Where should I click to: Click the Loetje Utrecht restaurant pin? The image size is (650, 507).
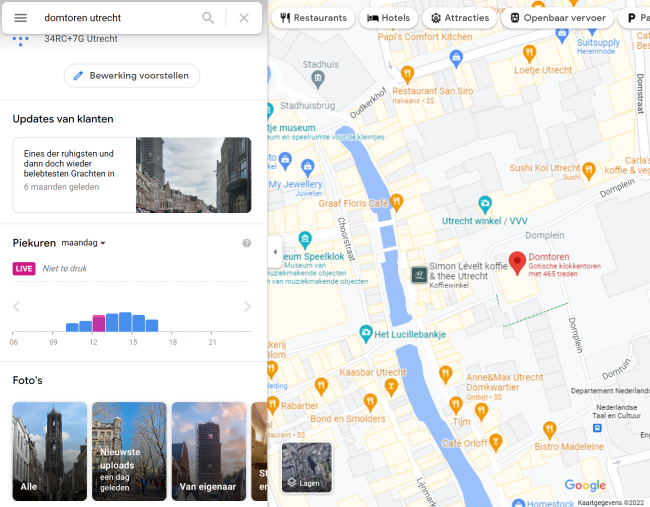[x=529, y=53]
